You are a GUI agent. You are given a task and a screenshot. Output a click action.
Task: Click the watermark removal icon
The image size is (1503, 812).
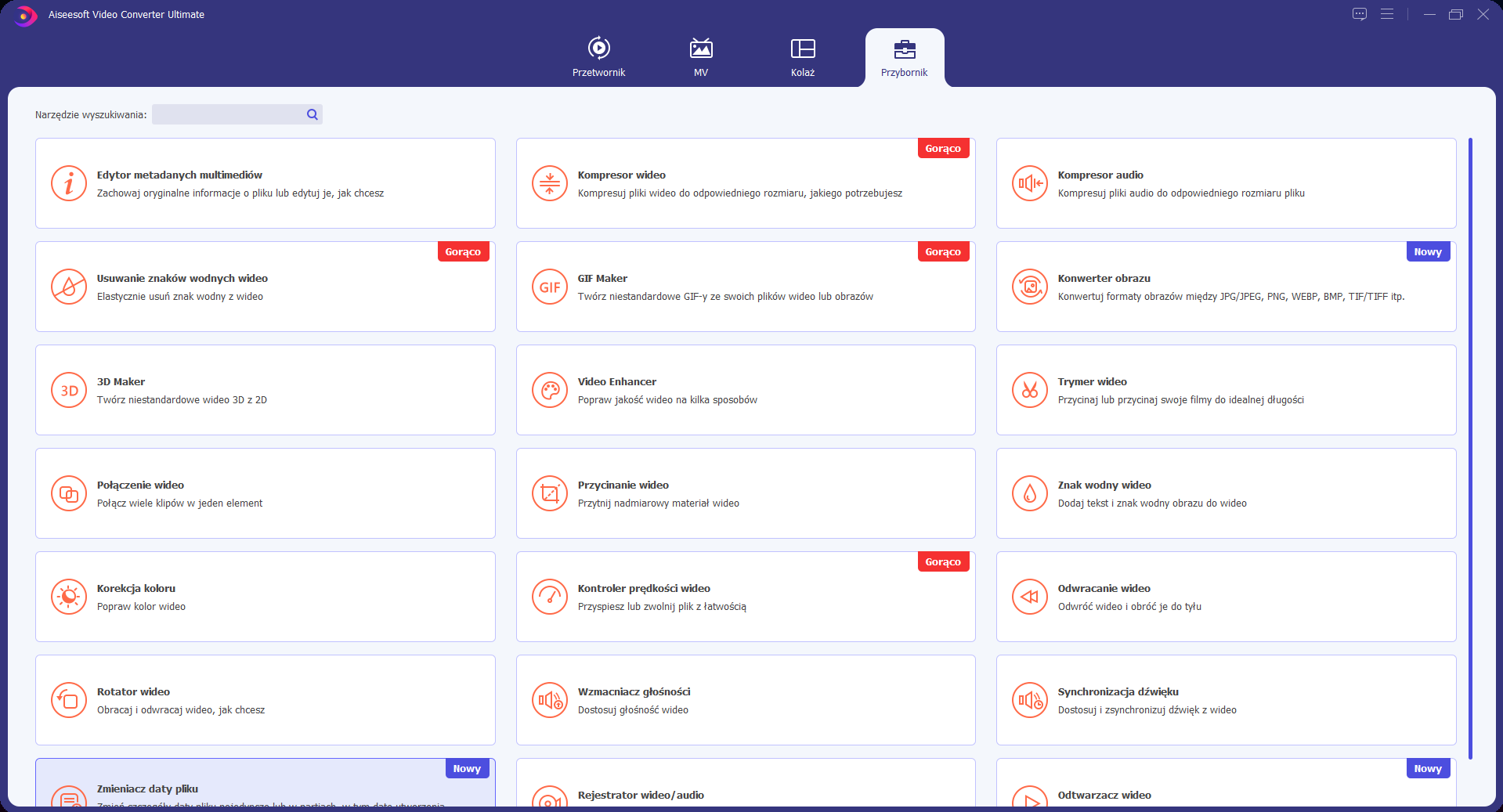point(69,287)
